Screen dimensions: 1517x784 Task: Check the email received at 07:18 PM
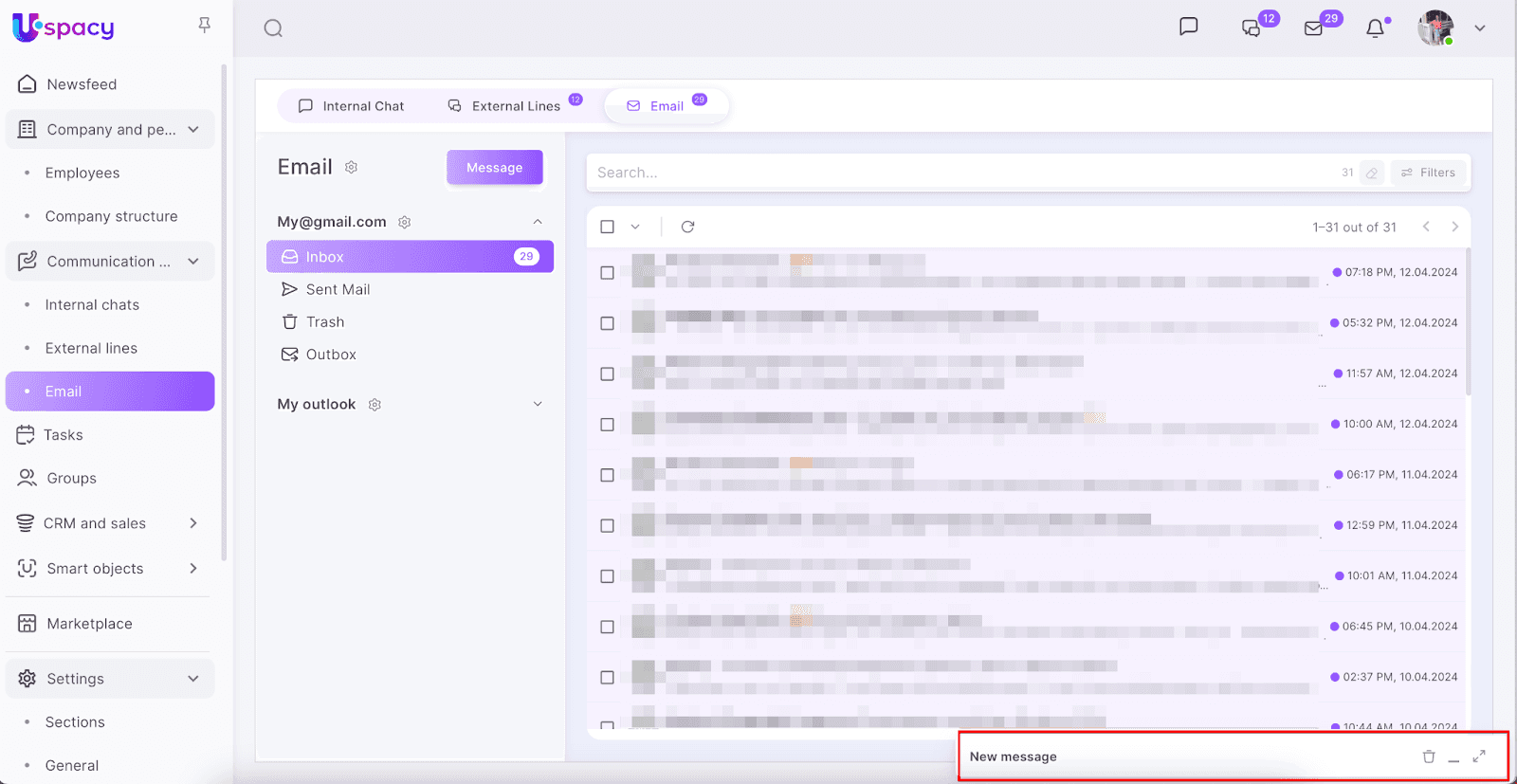[608, 273]
